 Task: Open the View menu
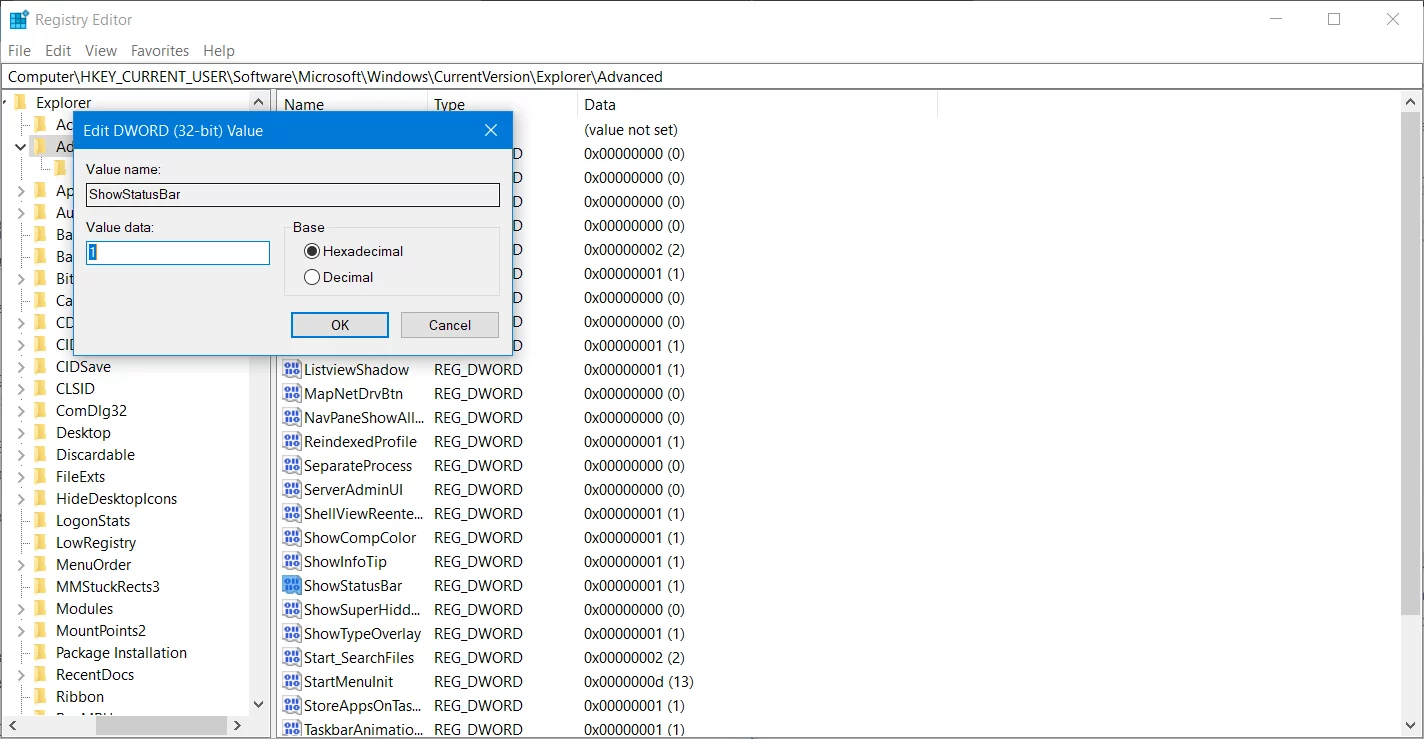pos(101,50)
